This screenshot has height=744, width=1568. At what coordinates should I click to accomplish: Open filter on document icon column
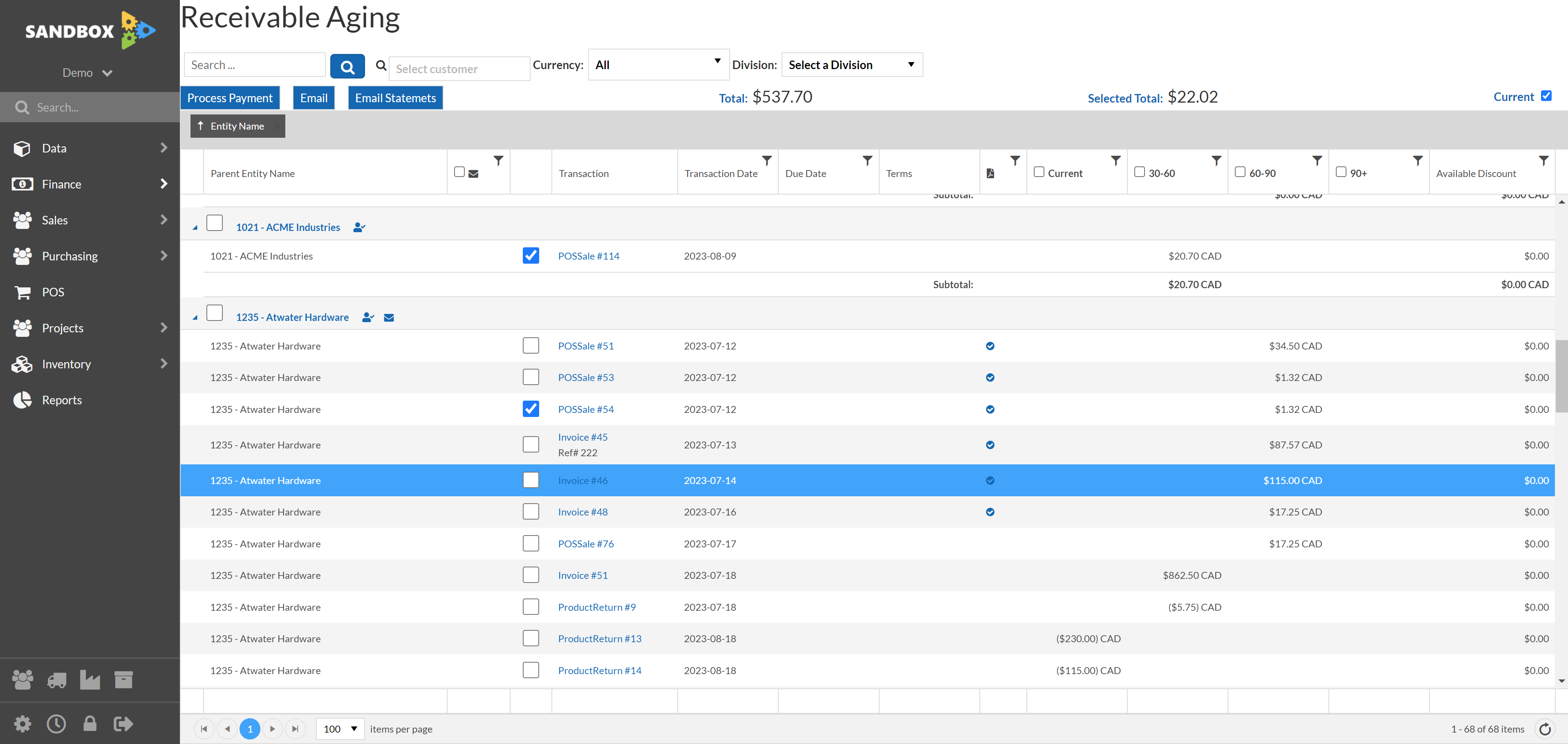click(x=1015, y=161)
